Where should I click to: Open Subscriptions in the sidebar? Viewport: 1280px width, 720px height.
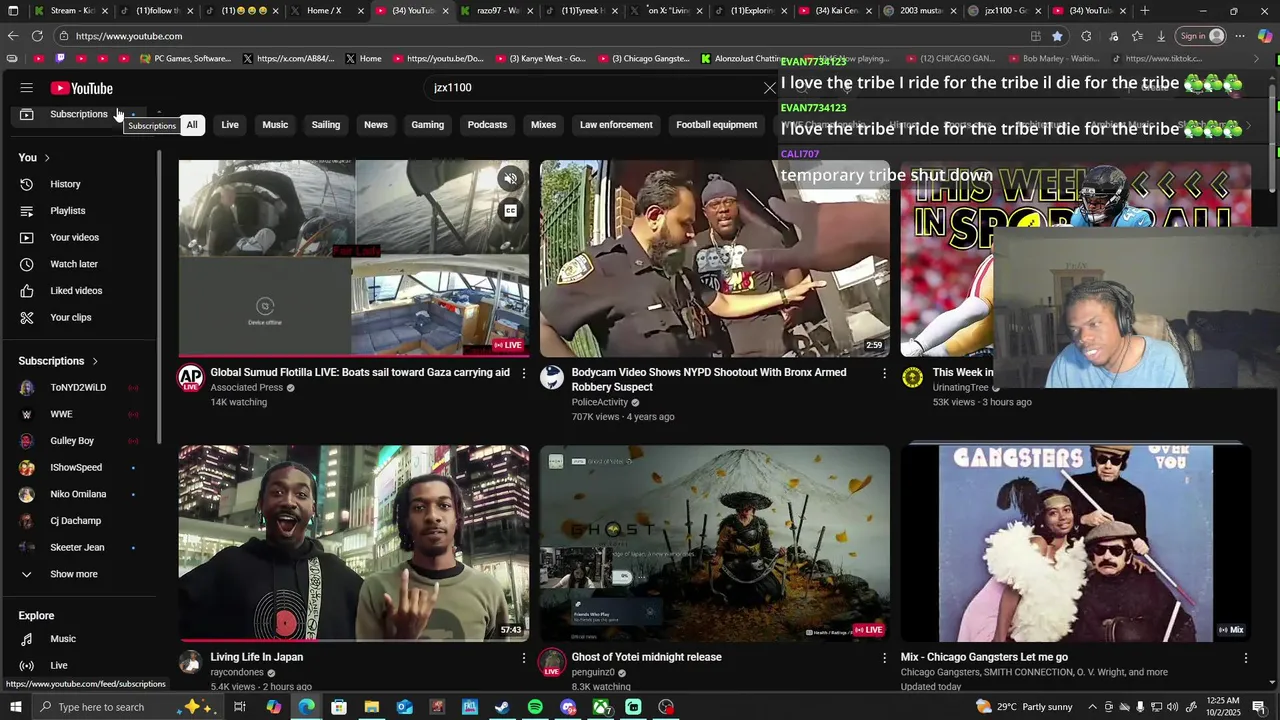[x=80, y=114]
